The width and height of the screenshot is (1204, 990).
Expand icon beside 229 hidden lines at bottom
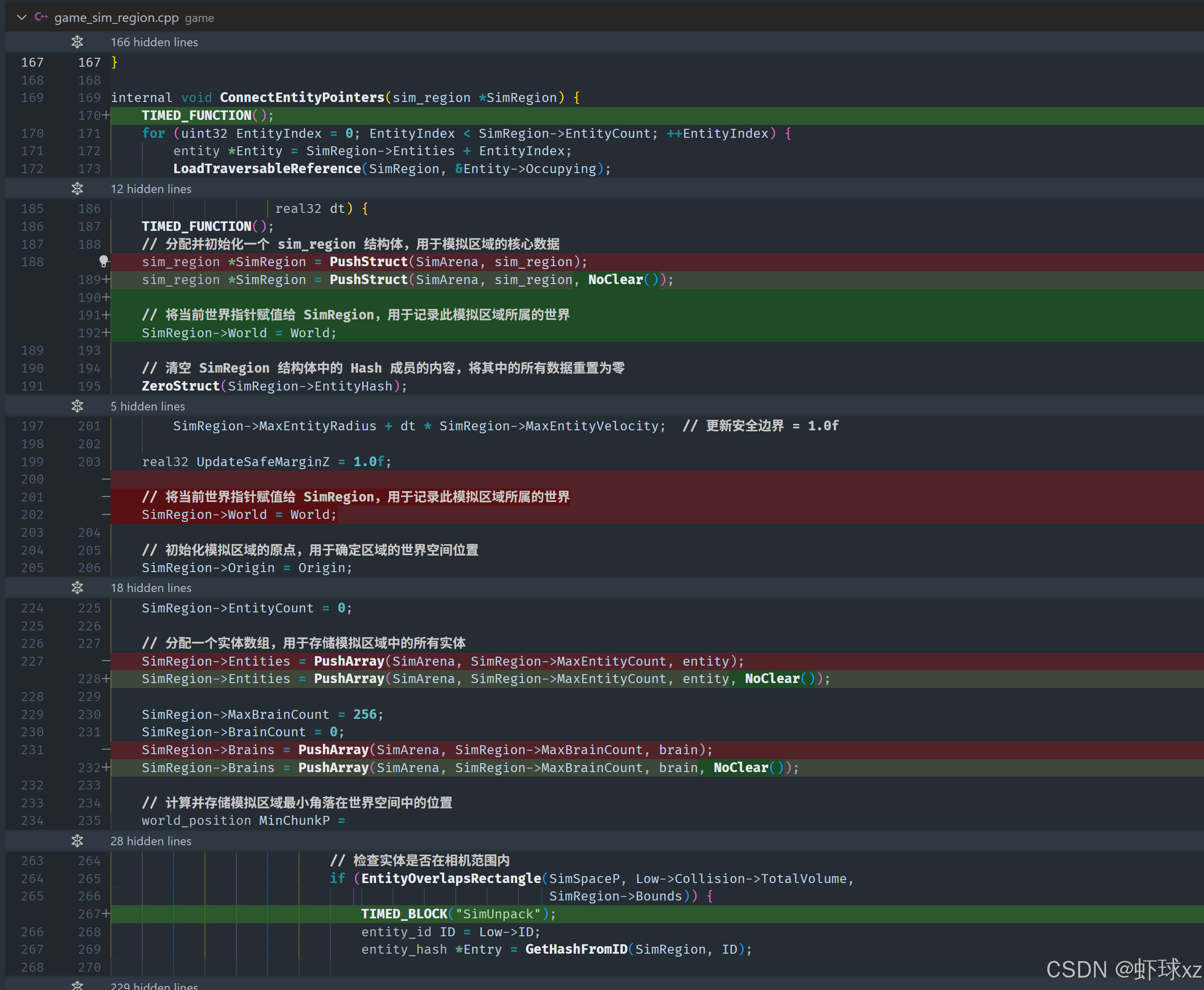[x=78, y=985]
